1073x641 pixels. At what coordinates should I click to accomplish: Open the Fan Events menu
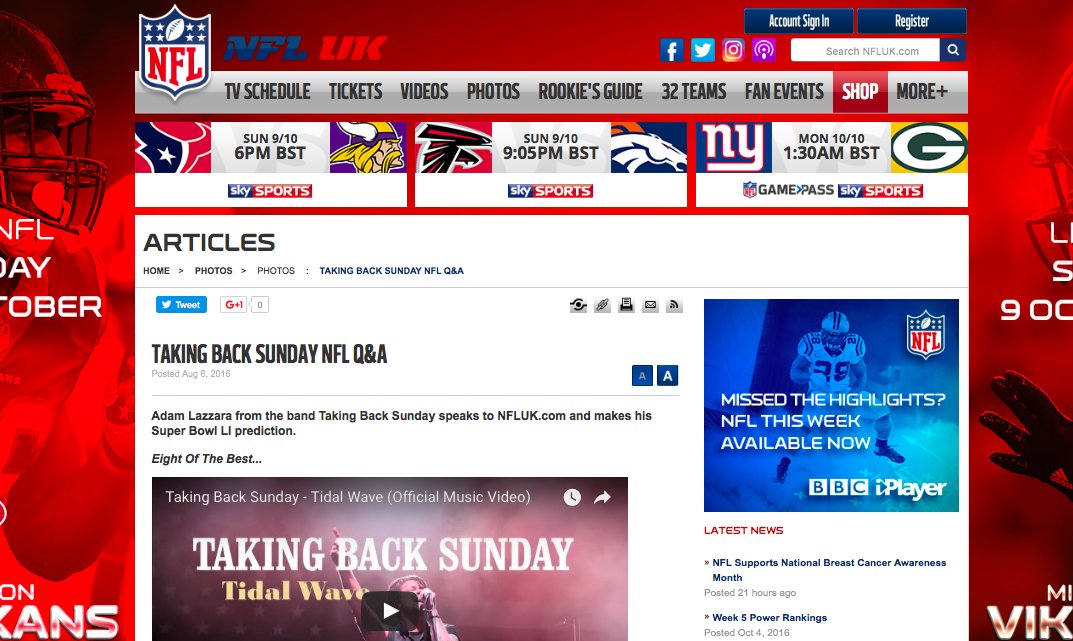coord(784,92)
